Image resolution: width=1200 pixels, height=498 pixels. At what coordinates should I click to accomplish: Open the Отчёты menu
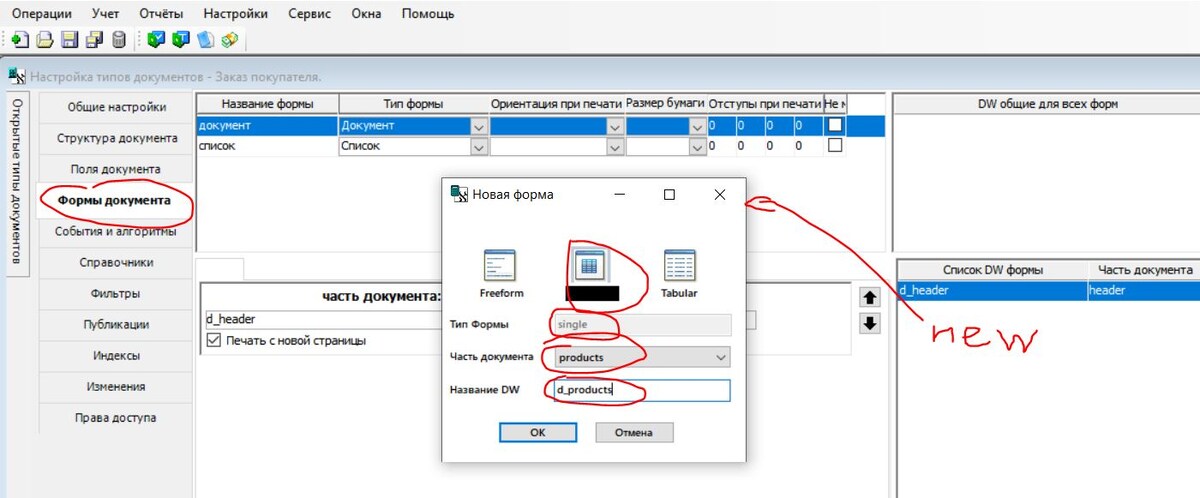[159, 14]
